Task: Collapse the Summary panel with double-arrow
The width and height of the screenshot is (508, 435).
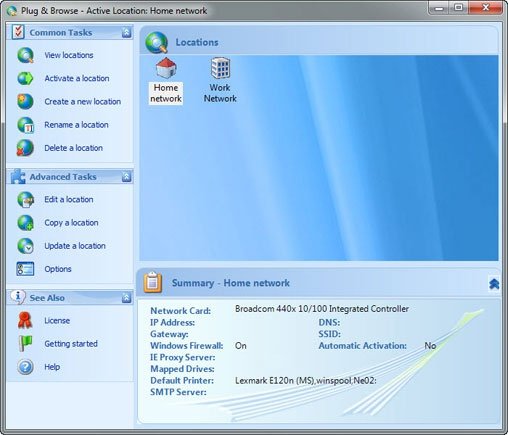Action: coord(494,284)
